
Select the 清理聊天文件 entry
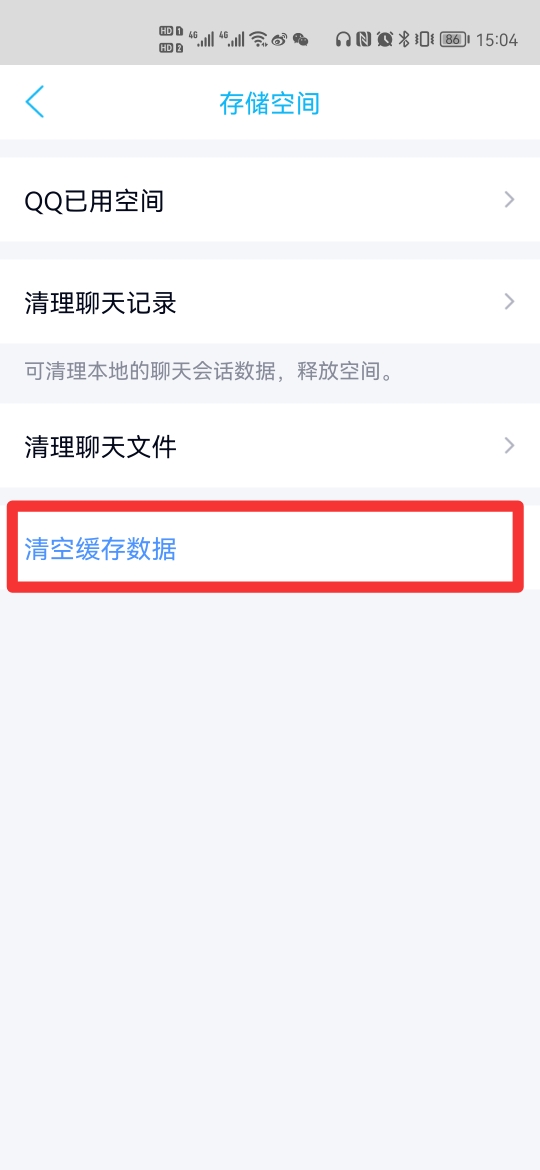[270, 445]
